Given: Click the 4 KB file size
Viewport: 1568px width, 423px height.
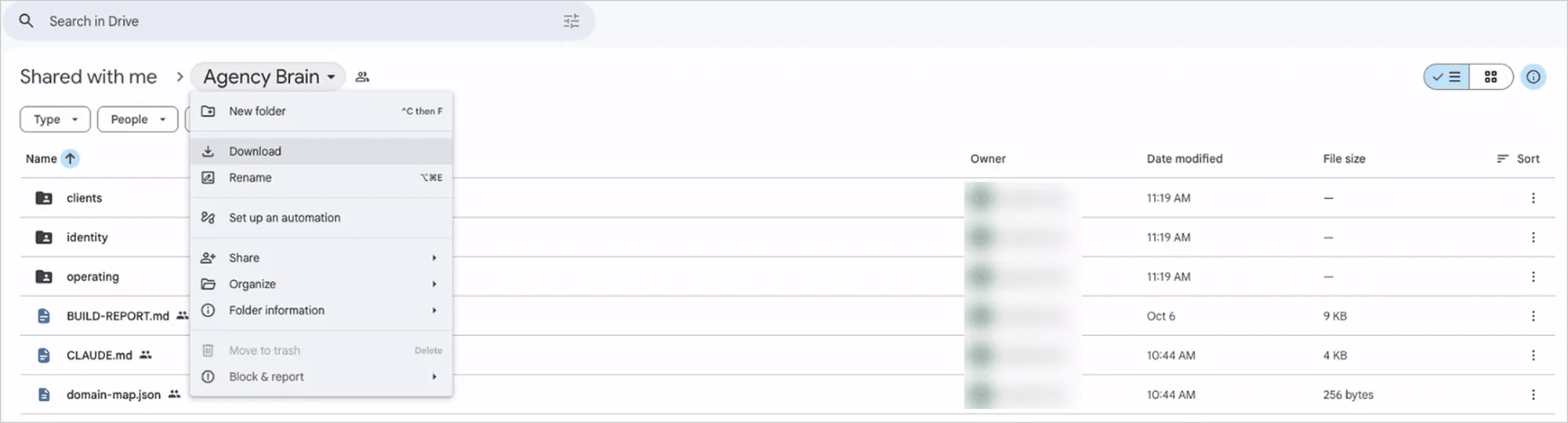Looking at the screenshot, I should click(1335, 355).
